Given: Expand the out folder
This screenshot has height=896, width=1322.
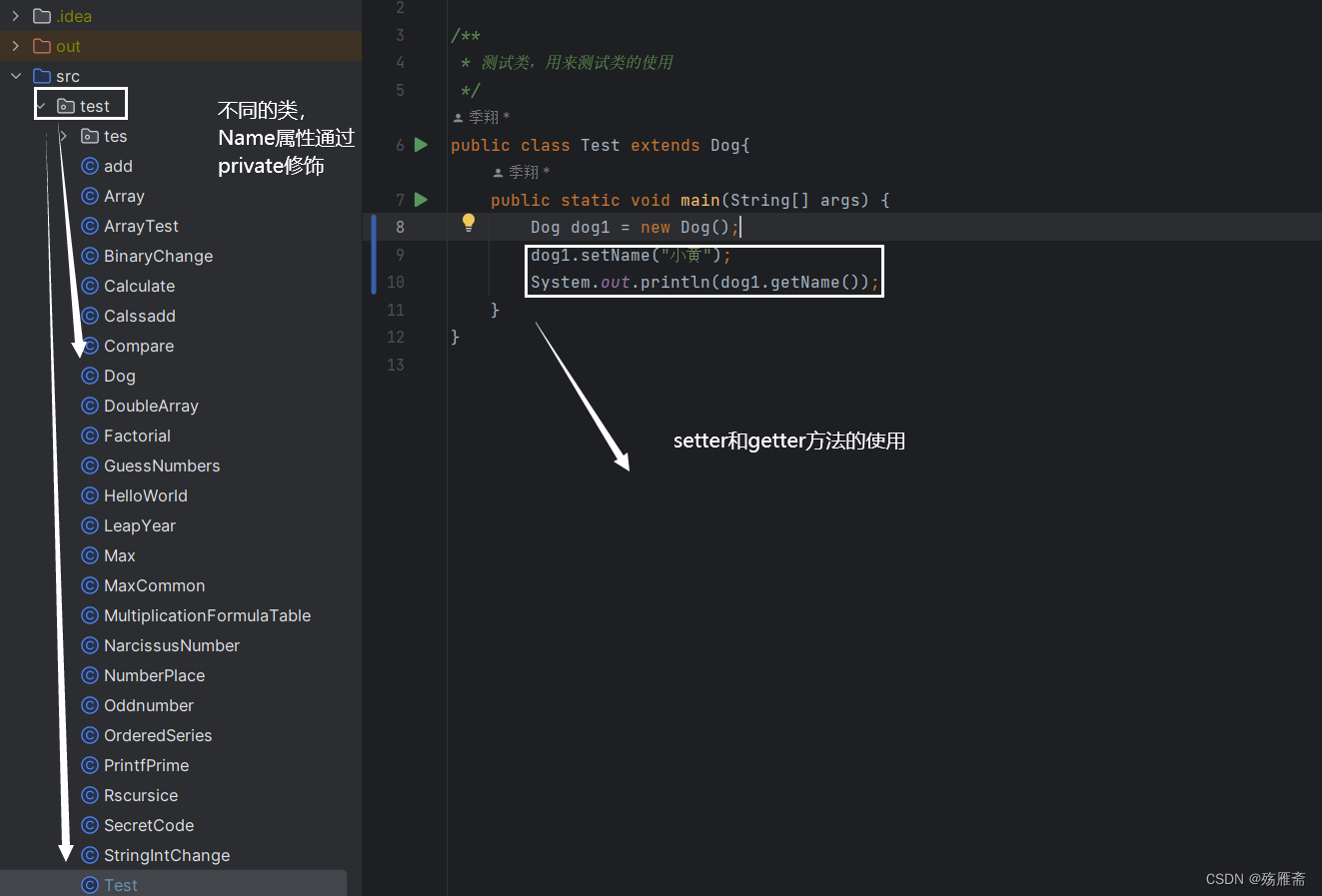Looking at the screenshot, I should [x=16, y=46].
